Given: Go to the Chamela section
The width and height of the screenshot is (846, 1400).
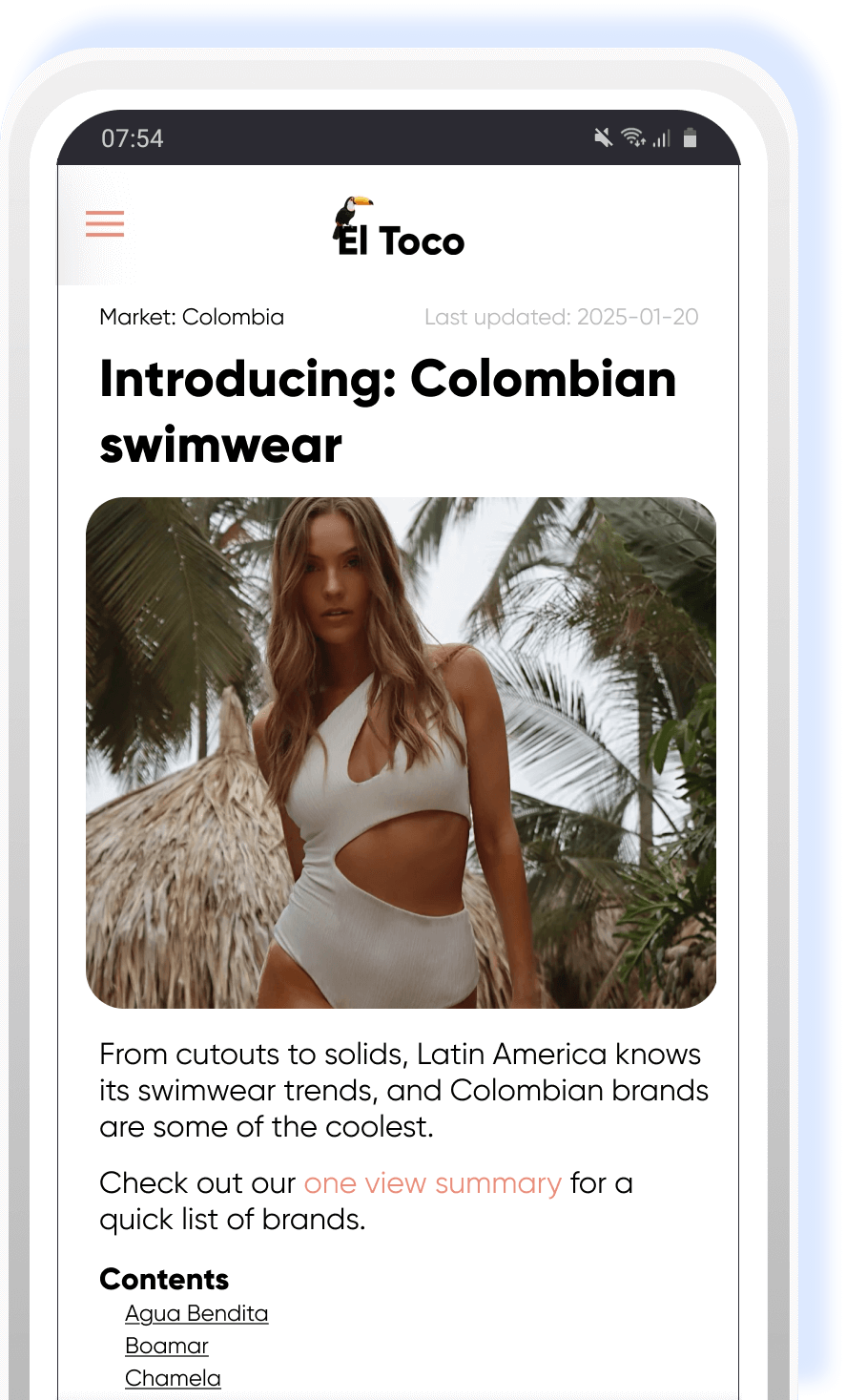Looking at the screenshot, I should coord(173,1378).
